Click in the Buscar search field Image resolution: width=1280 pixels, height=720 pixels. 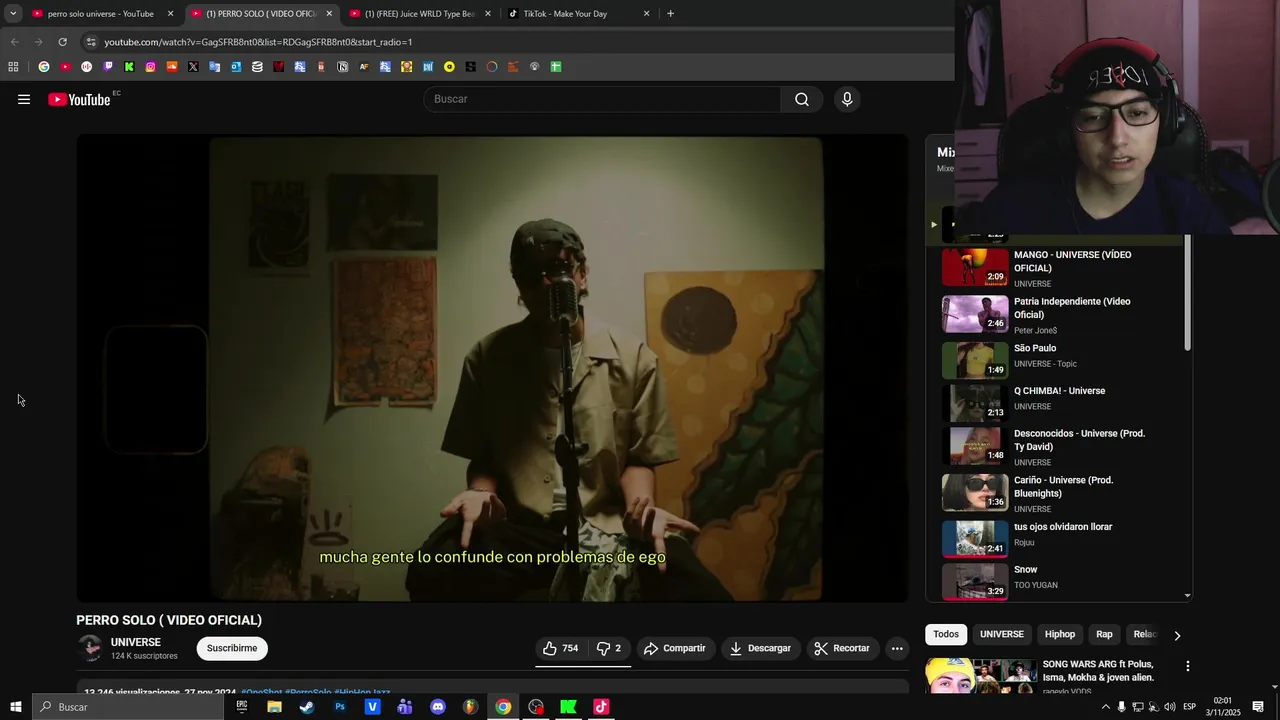[x=602, y=99]
